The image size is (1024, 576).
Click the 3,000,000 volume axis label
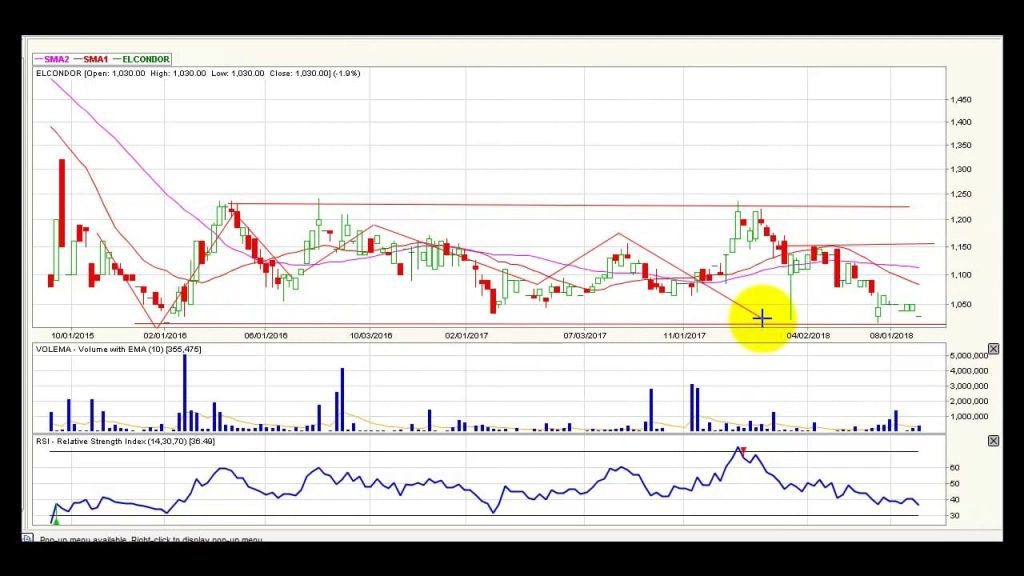[968, 386]
